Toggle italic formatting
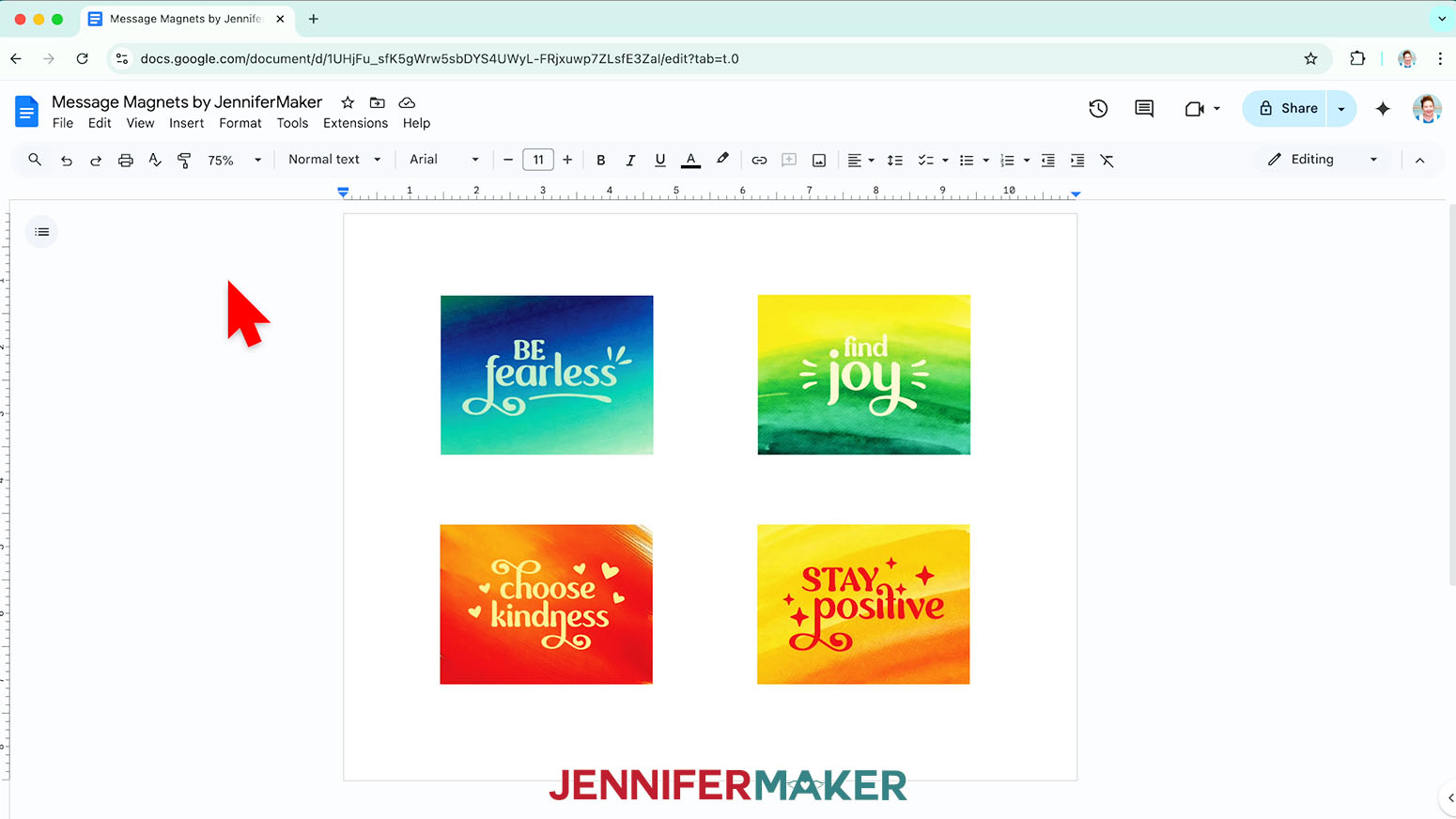Image resolution: width=1456 pixels, height=819 pixels. [630, 161]
